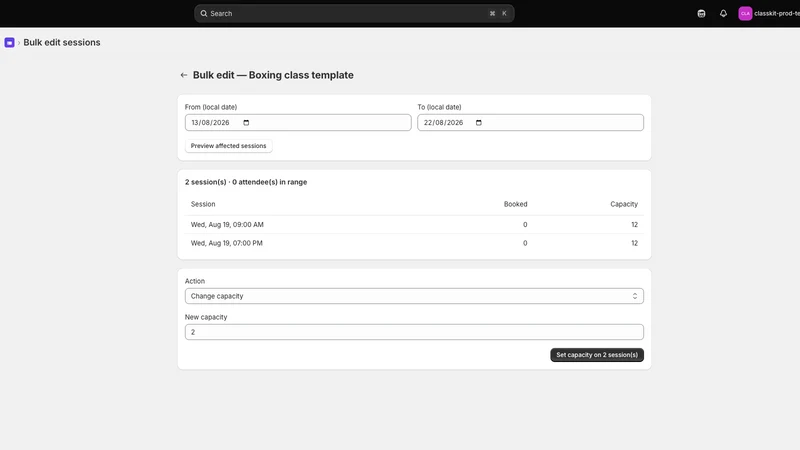Click the Session column header

coord(203,204)
